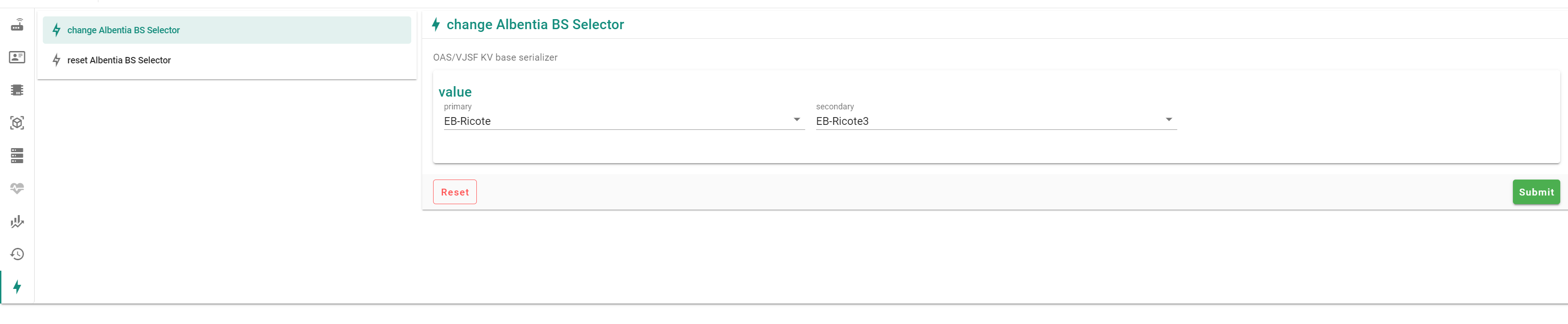Screen dimensions: 1568x324
Task: Open the contact card sidebar icon
Action: (17, 57)
